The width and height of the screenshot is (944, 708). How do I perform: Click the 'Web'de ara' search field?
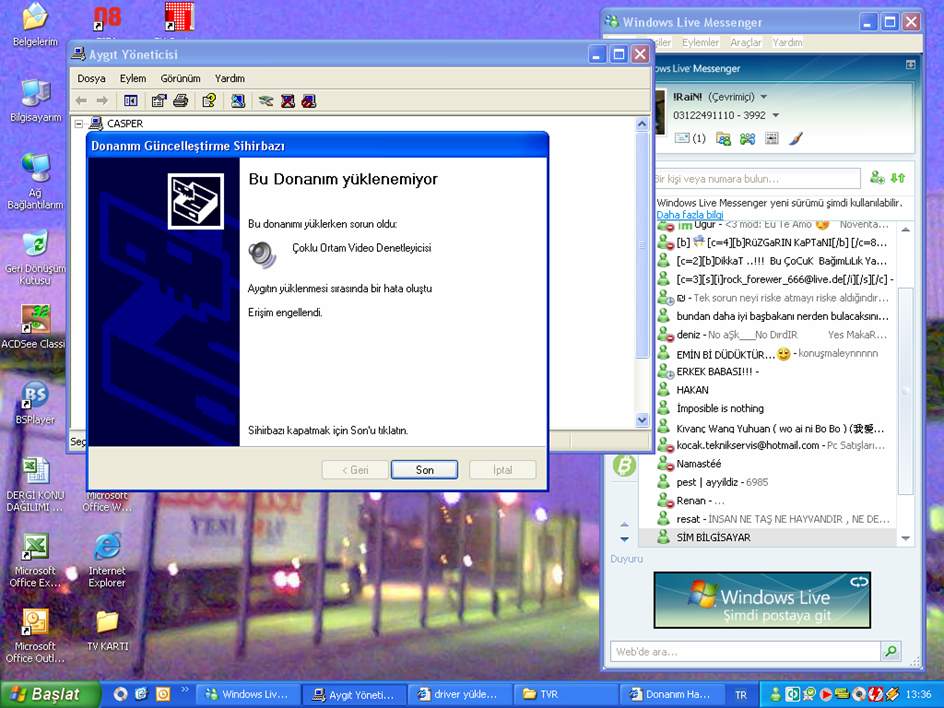(x=746, y=651)
